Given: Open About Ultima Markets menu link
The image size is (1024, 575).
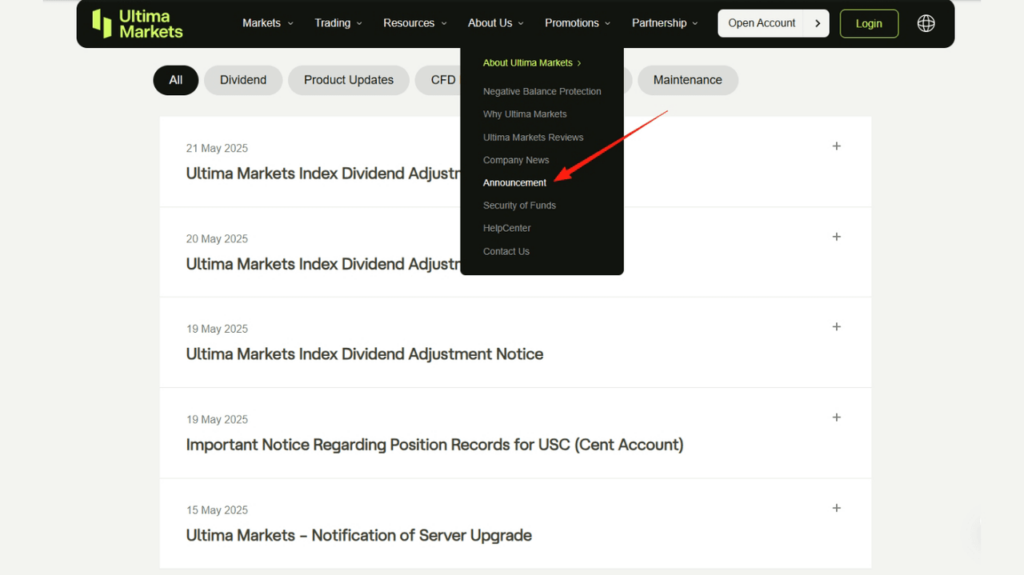Looking at the screenshot, I should [x=532, y=63].
